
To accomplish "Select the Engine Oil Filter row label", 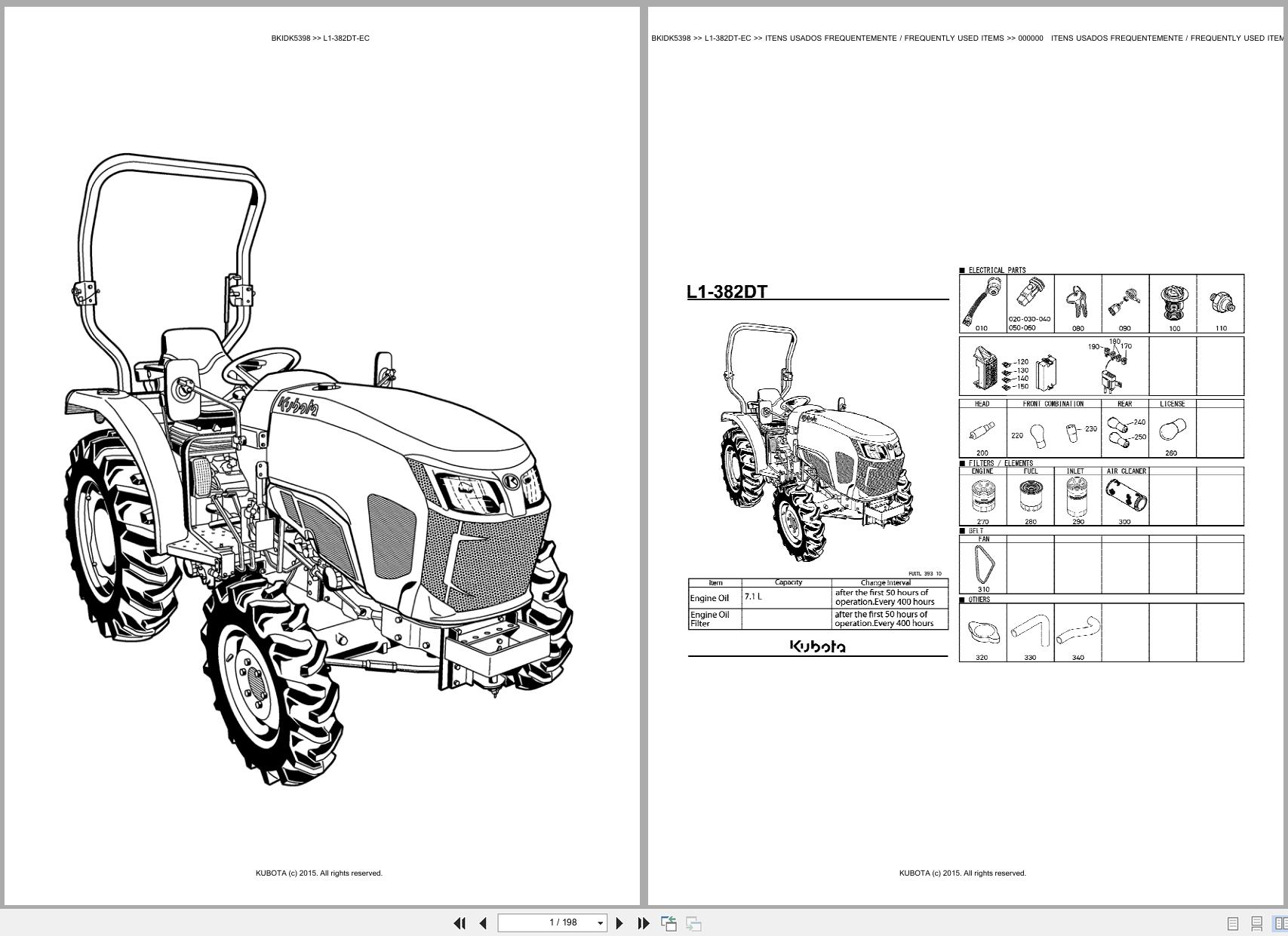I will (709, 619).
